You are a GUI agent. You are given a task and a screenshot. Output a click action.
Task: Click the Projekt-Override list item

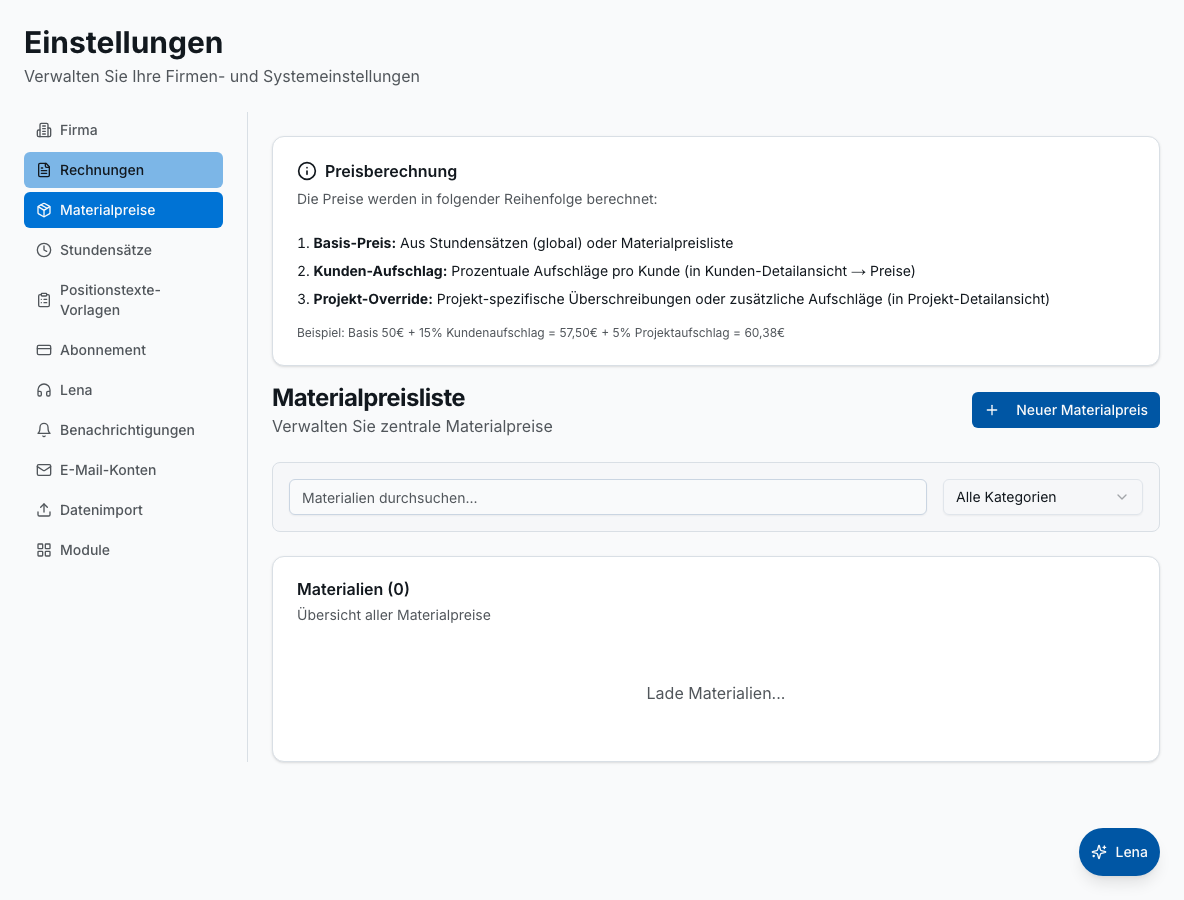tap(674, 299)
